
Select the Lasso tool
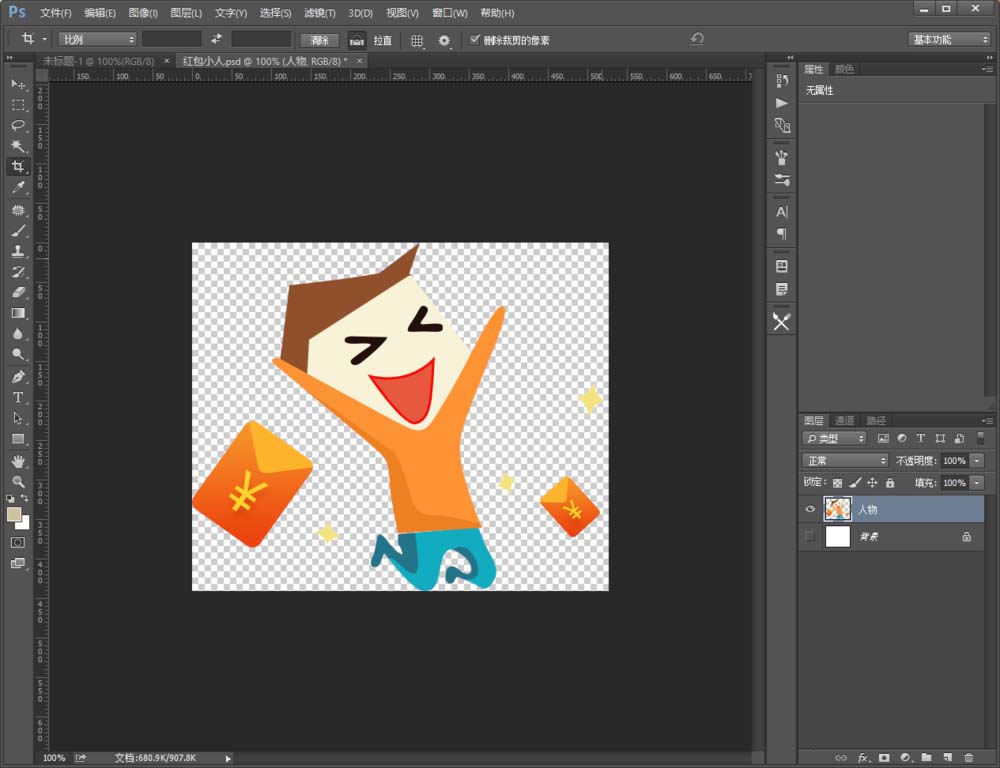pos(18,125)
